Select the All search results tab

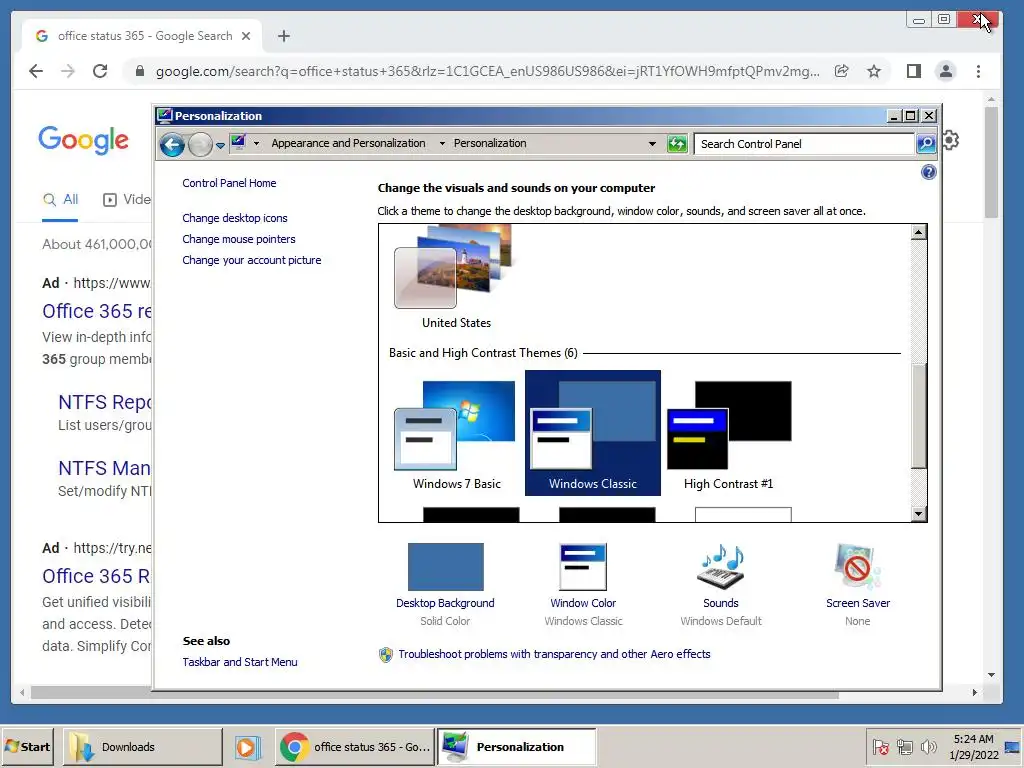pos(60,200)
